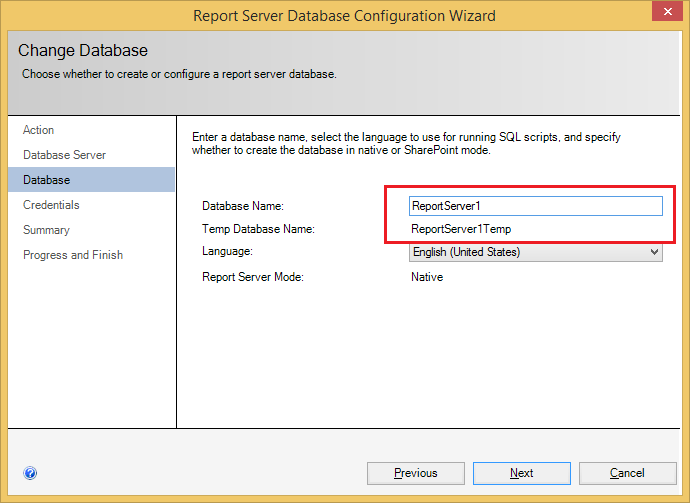Click the Cancel button
690x503 pixels.
pos(628,473)
